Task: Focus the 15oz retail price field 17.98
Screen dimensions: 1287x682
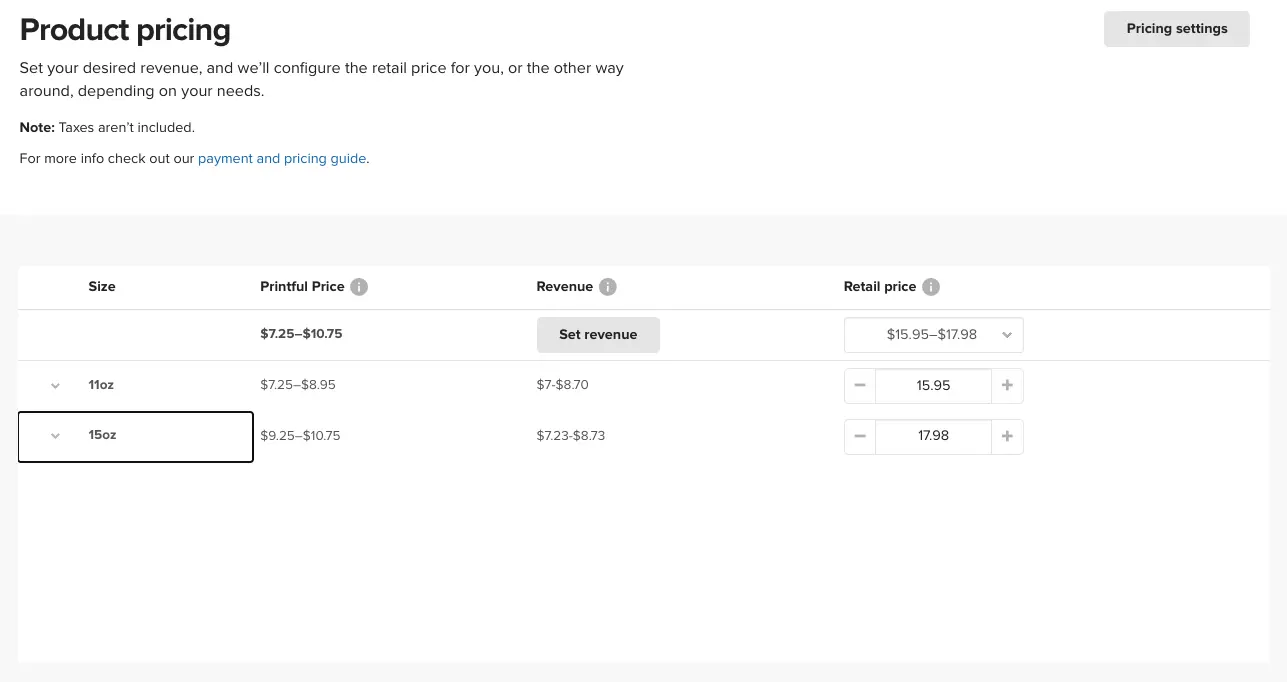Action: point(933,436)
